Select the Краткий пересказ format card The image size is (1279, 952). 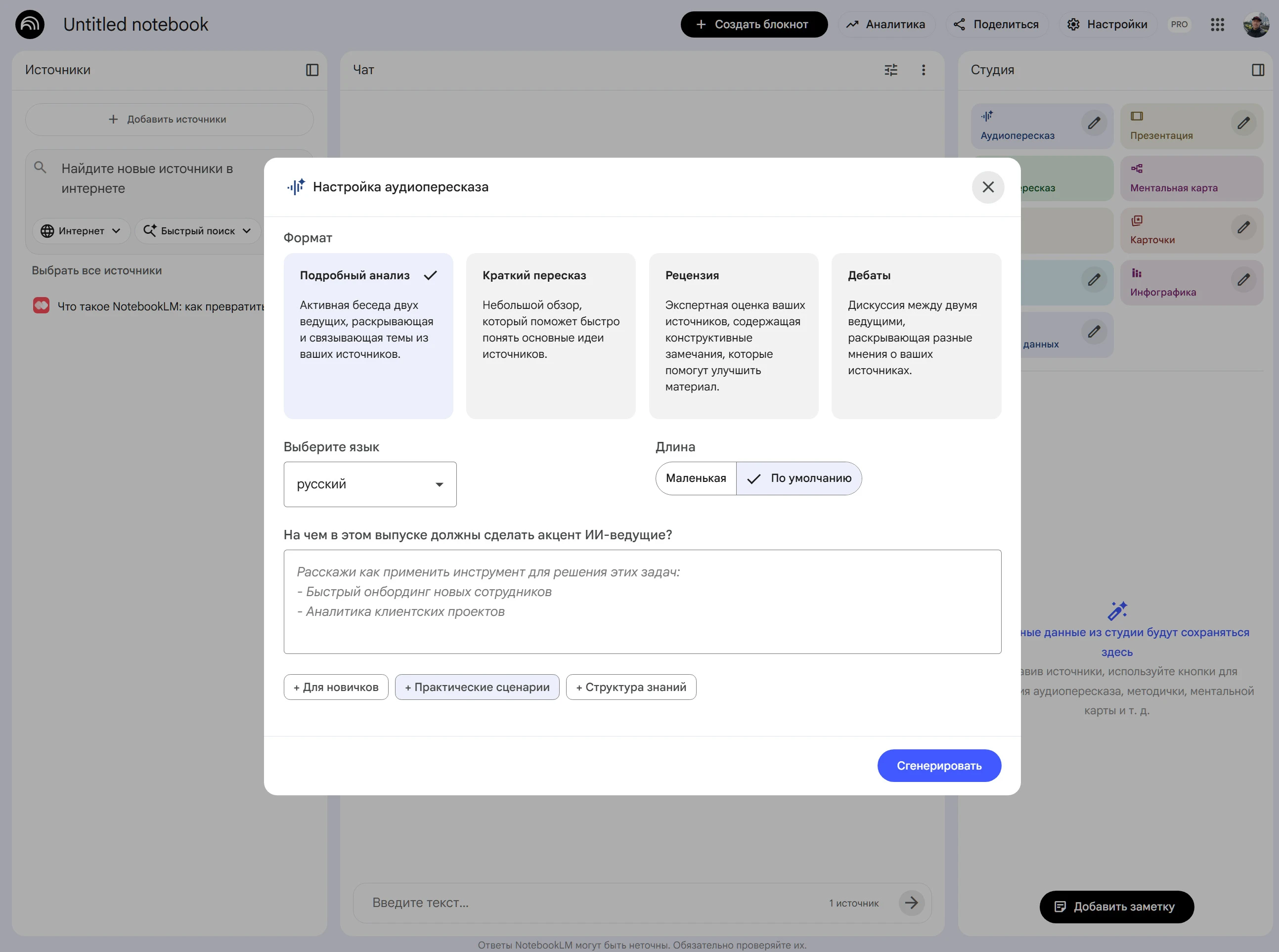(x=550, y=336)
